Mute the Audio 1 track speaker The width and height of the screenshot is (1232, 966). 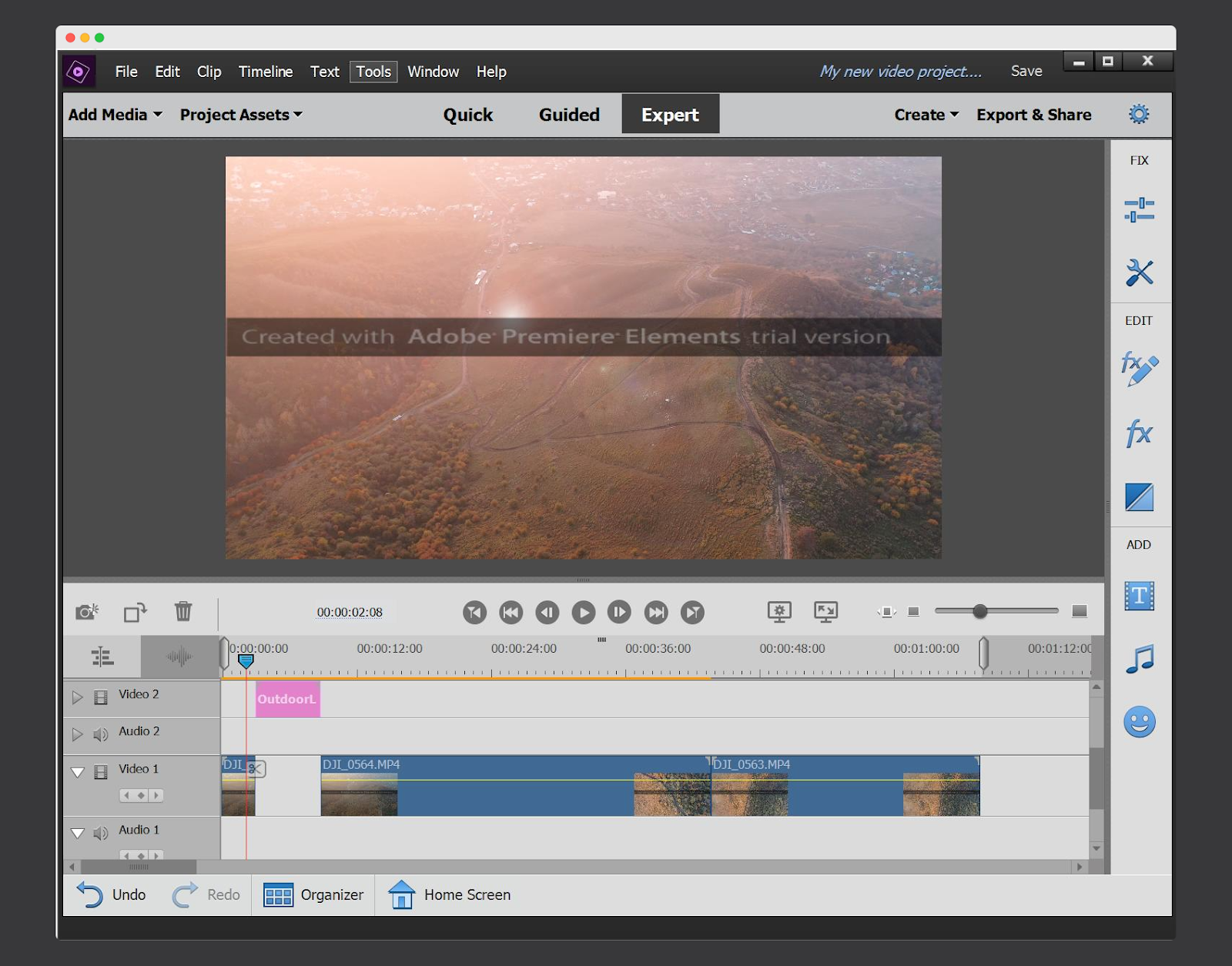click(101, 833)
